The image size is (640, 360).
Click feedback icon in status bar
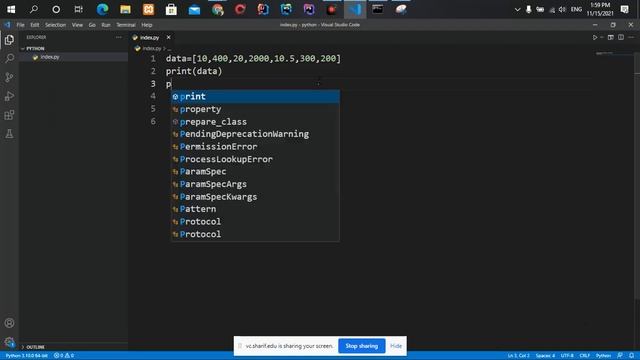[x=620, y=356]
